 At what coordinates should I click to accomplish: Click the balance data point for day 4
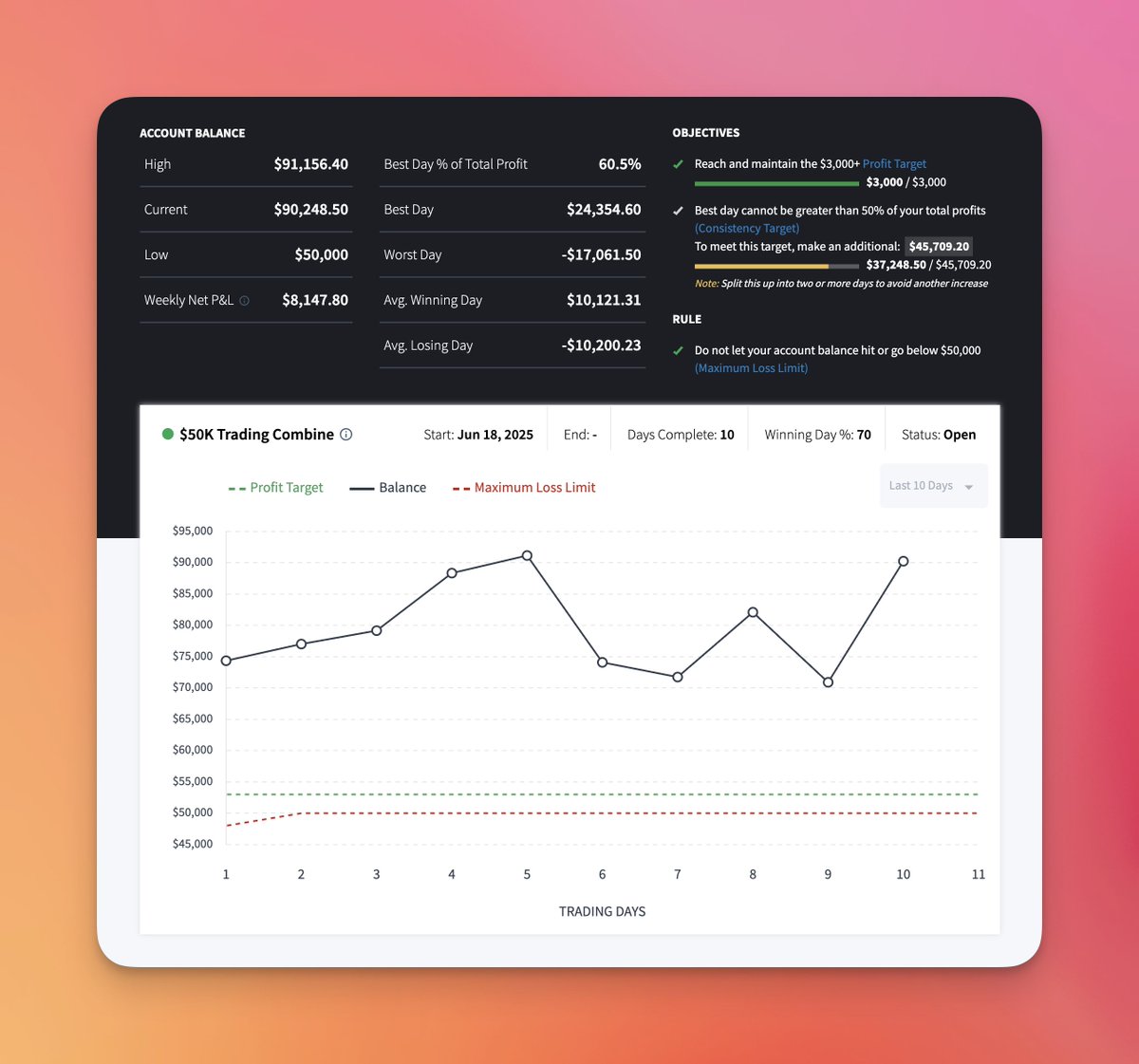(452, 573)
